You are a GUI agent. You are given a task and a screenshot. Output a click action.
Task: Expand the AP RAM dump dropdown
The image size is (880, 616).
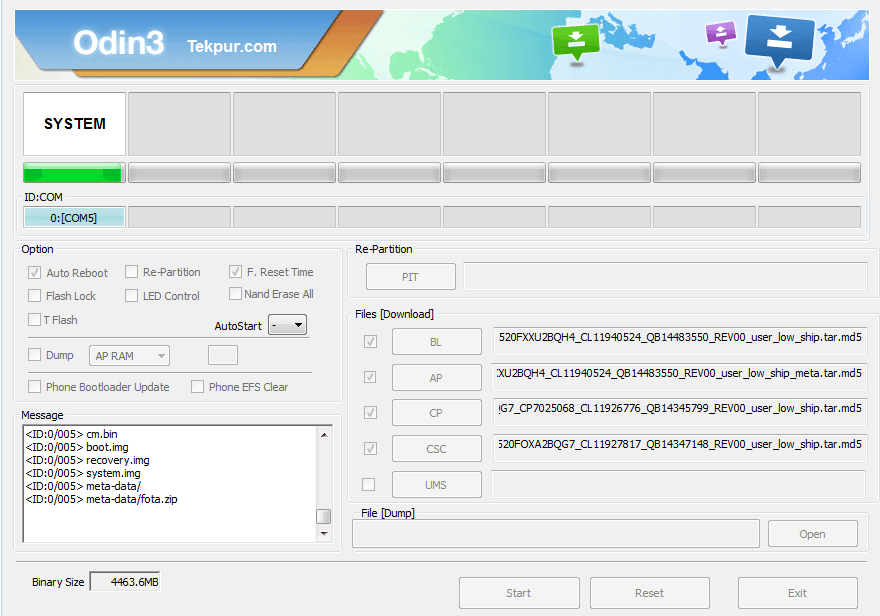(129, 356)
